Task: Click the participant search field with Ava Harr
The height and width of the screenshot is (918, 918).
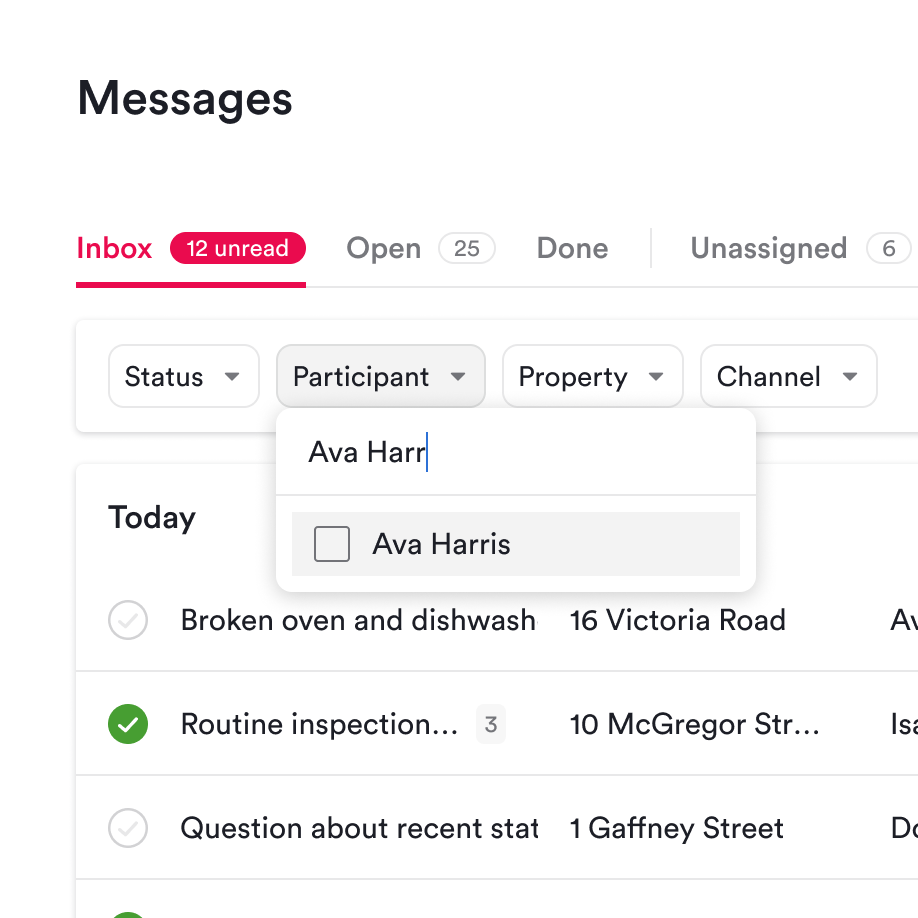Action: tap(515, 452)
